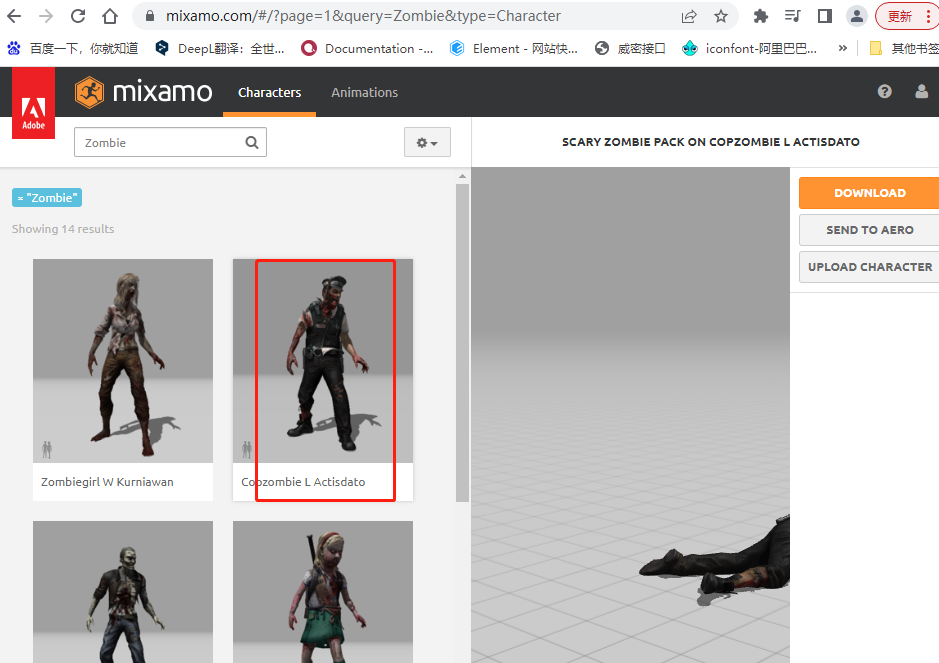The width and height of the screenshot is (939, 663).
Task: Click the UPLOAD CHARACTER button
Action: (x=870, y=267)
